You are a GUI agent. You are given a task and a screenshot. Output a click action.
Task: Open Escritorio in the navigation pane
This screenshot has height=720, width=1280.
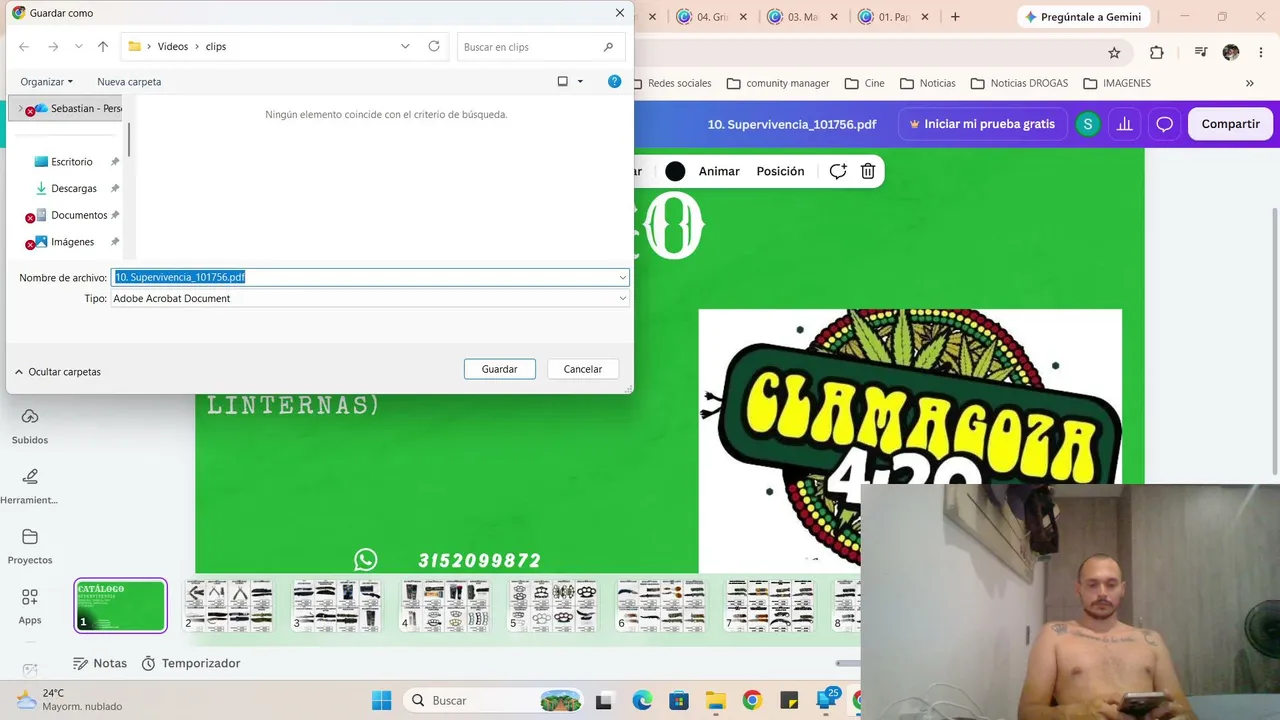coord(72,162)
